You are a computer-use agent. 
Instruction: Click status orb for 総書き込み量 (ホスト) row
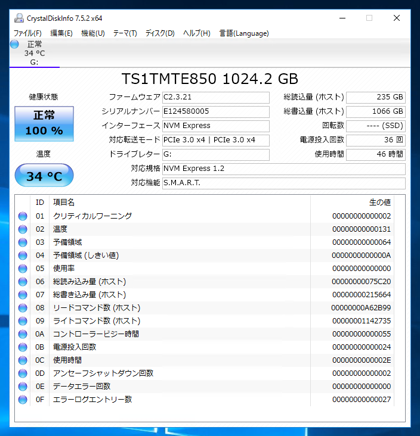click(23, 295)
